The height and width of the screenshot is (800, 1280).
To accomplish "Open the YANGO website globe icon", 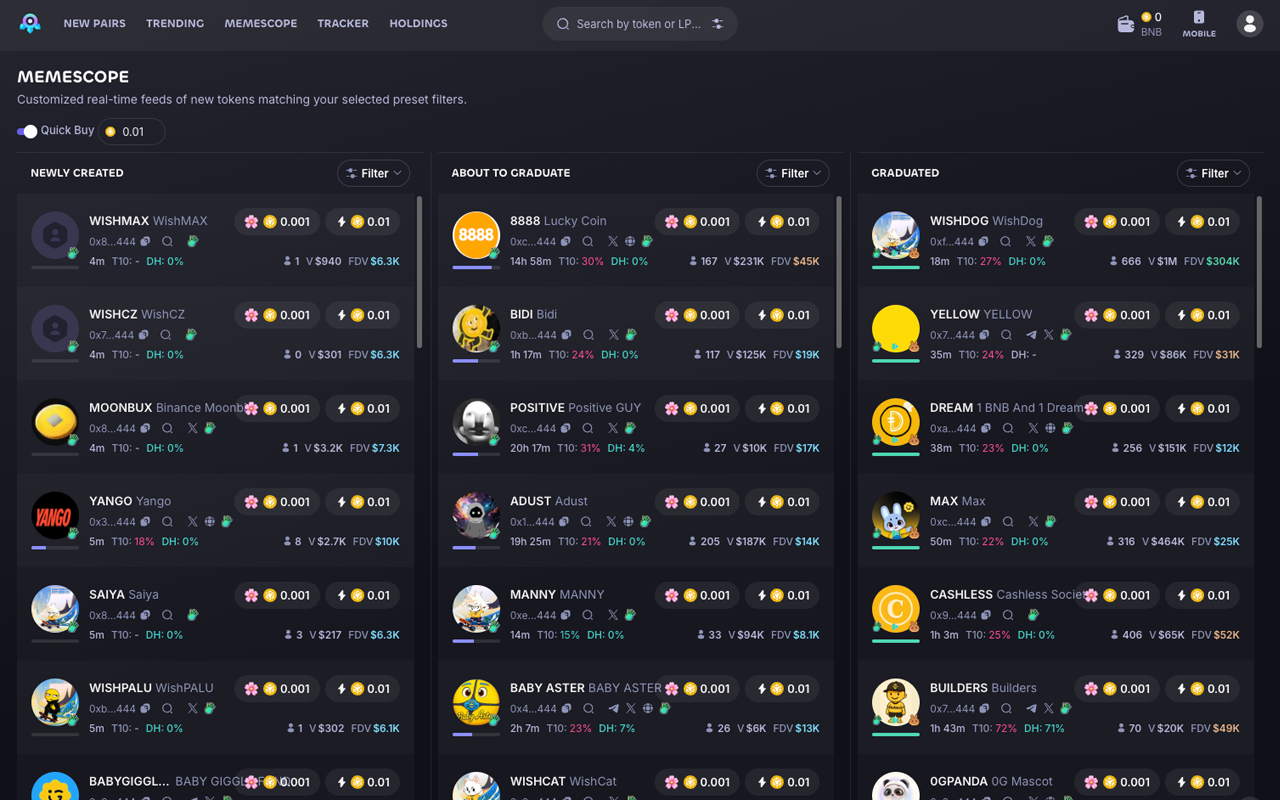I will coord(209,522).
